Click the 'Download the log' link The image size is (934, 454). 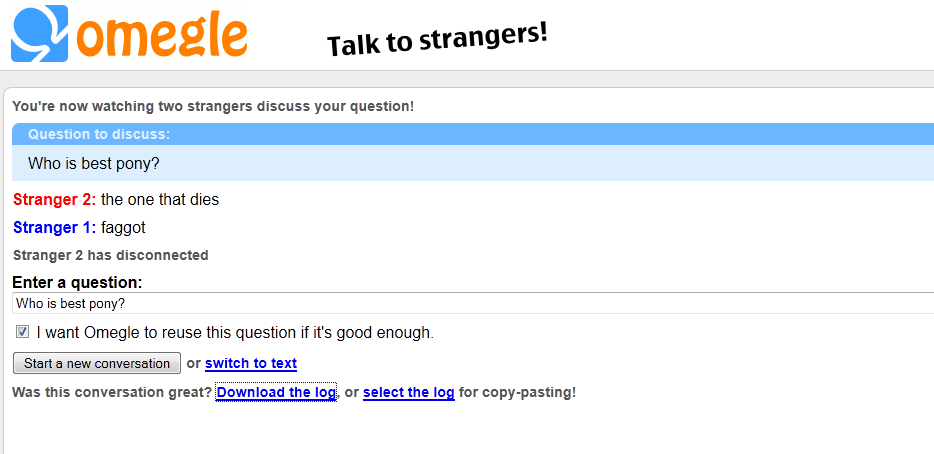pyautogui.click(x=276, y=392)
